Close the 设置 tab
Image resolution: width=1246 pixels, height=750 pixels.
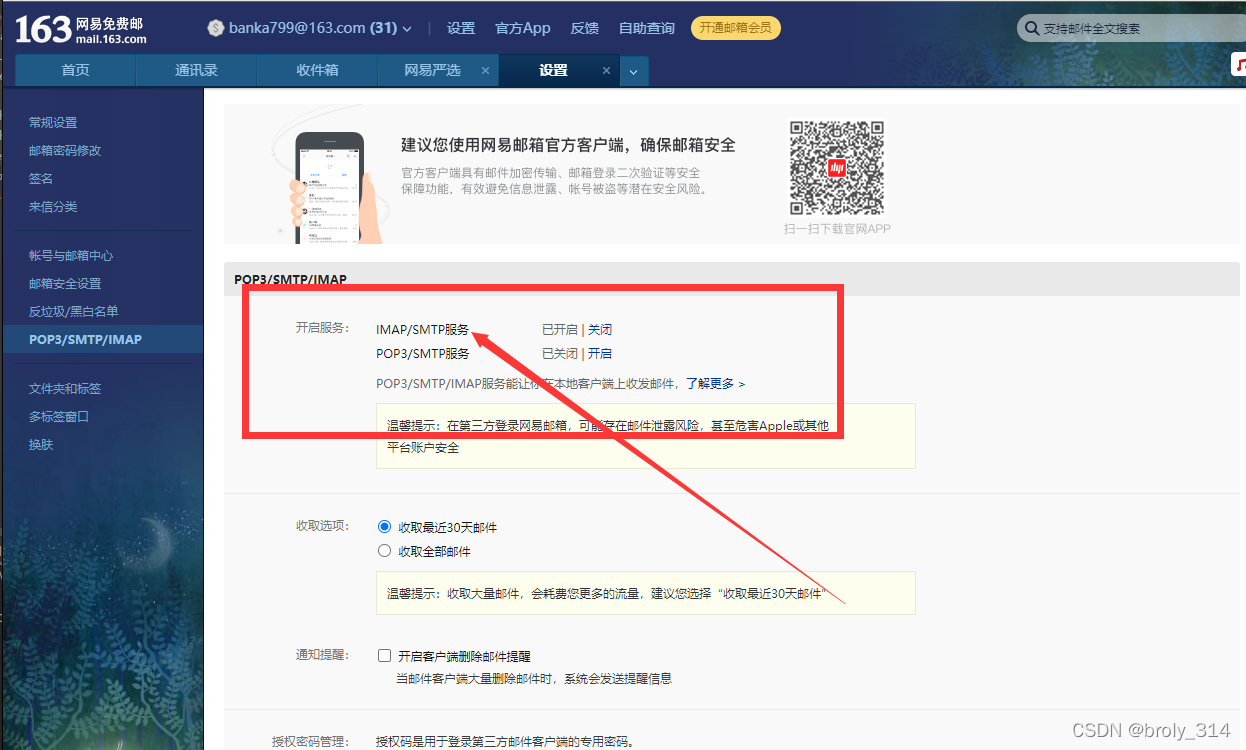(606, 71)
